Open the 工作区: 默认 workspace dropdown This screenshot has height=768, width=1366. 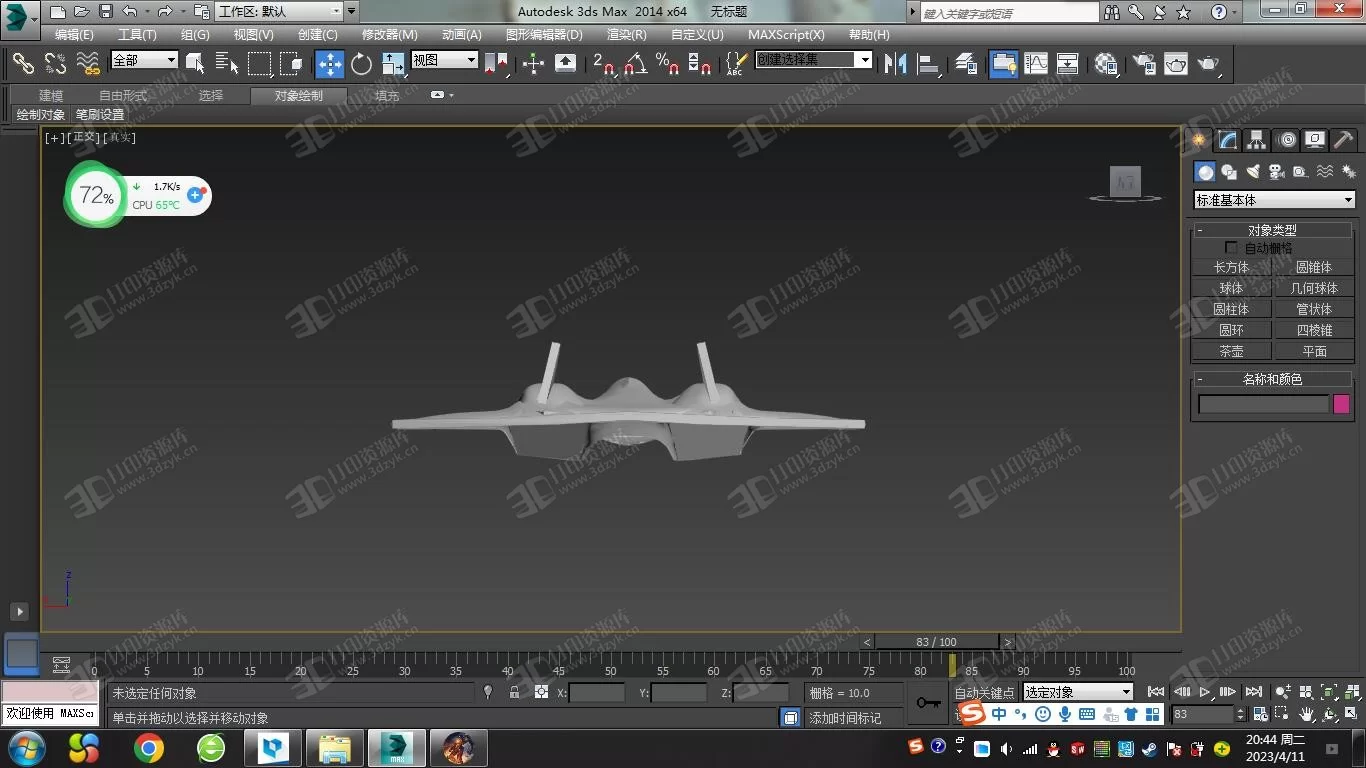pos(280,12)
